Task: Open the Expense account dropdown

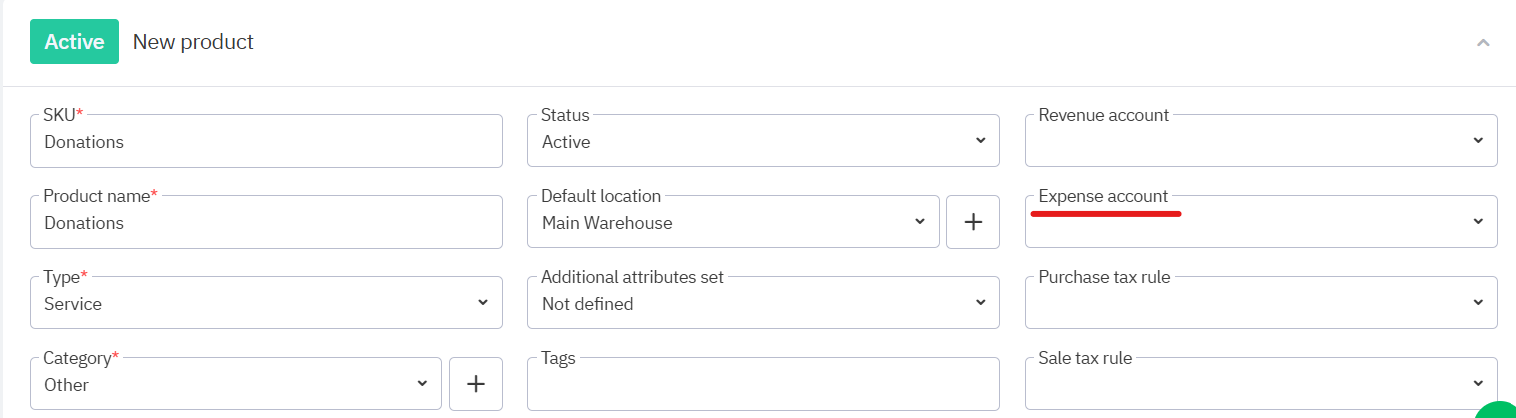Action: [1260, 223]
